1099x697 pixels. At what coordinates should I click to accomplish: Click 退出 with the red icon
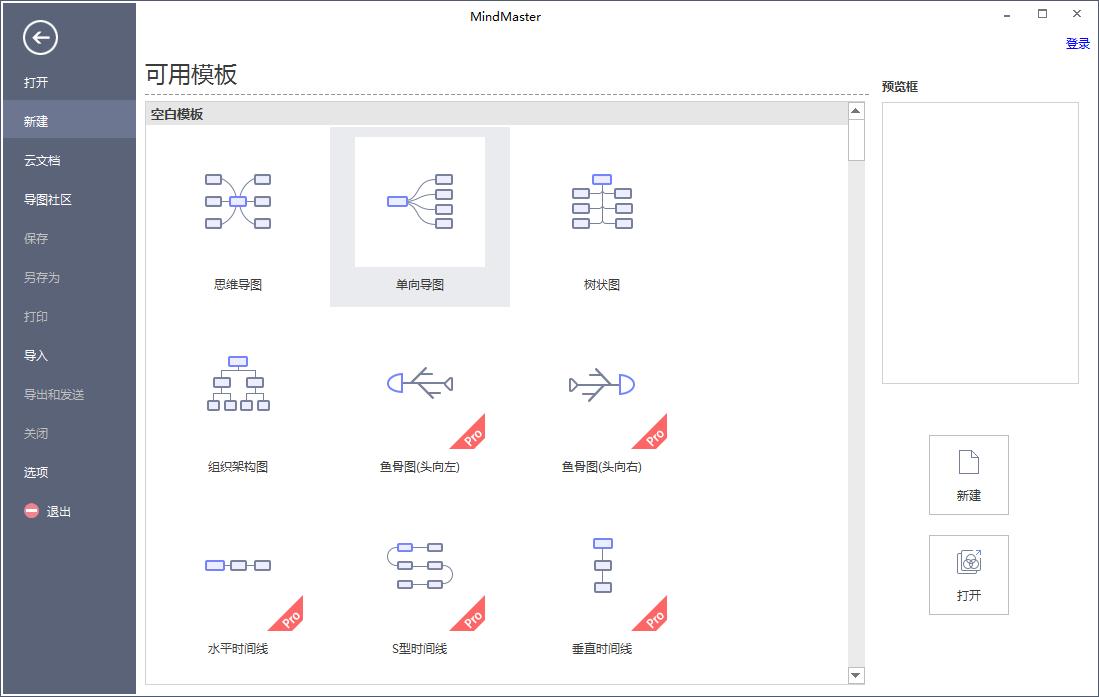[x=47, y=511]
